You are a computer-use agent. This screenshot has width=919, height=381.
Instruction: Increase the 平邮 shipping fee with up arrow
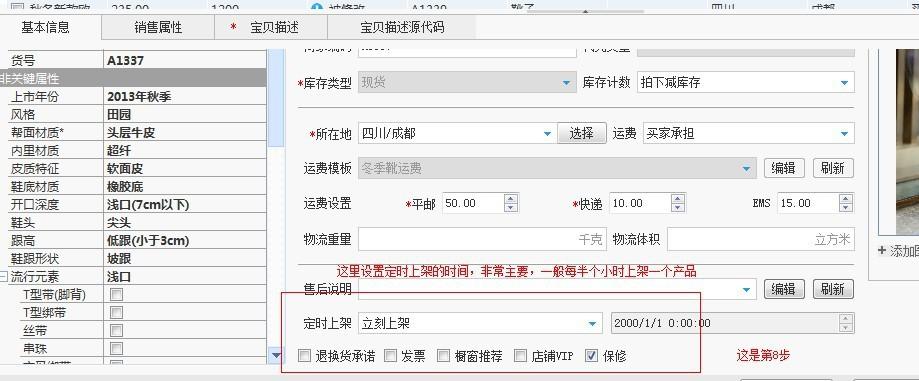click(511, 199)
